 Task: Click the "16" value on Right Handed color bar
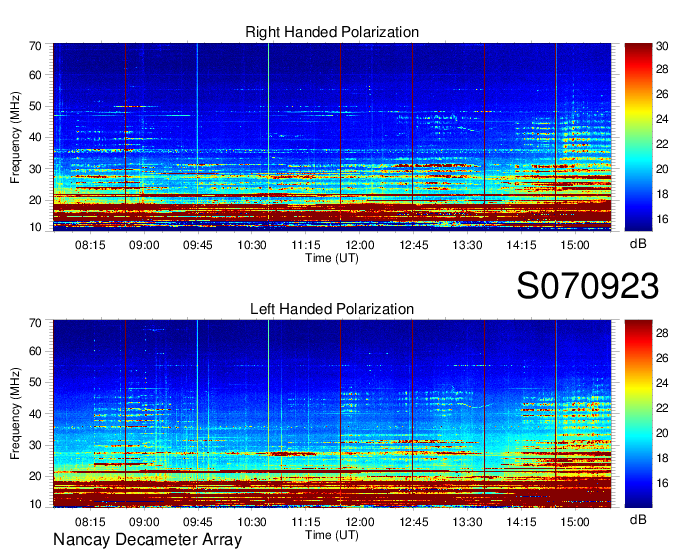pyautogui.click(x=662, y=219)
